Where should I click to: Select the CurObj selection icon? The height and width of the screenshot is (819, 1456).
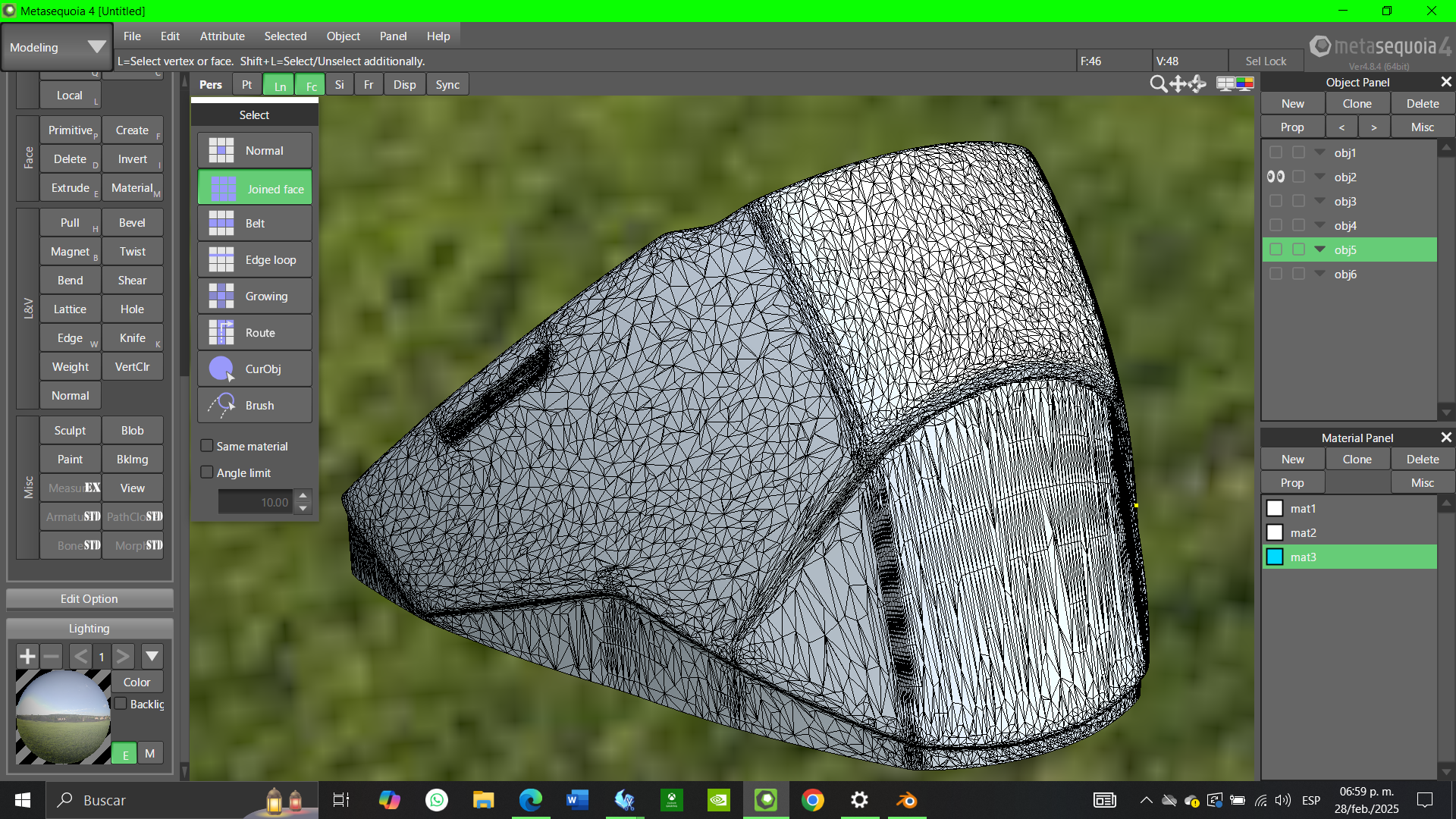point(221,369)
